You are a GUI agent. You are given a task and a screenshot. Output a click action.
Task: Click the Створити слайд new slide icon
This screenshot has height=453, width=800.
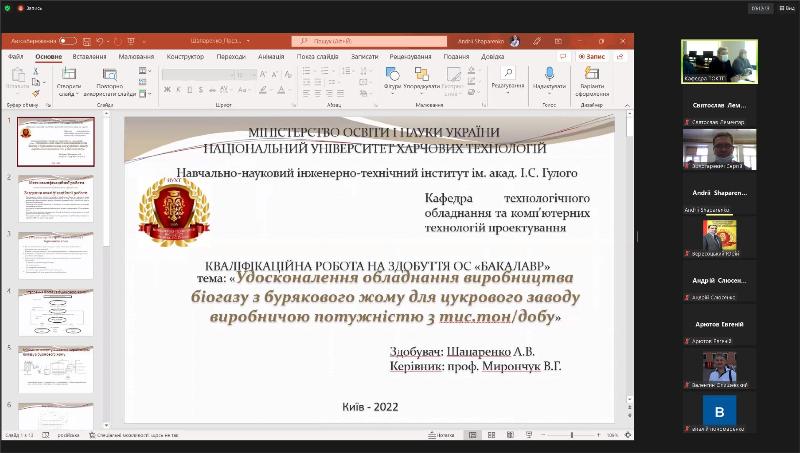69,74
